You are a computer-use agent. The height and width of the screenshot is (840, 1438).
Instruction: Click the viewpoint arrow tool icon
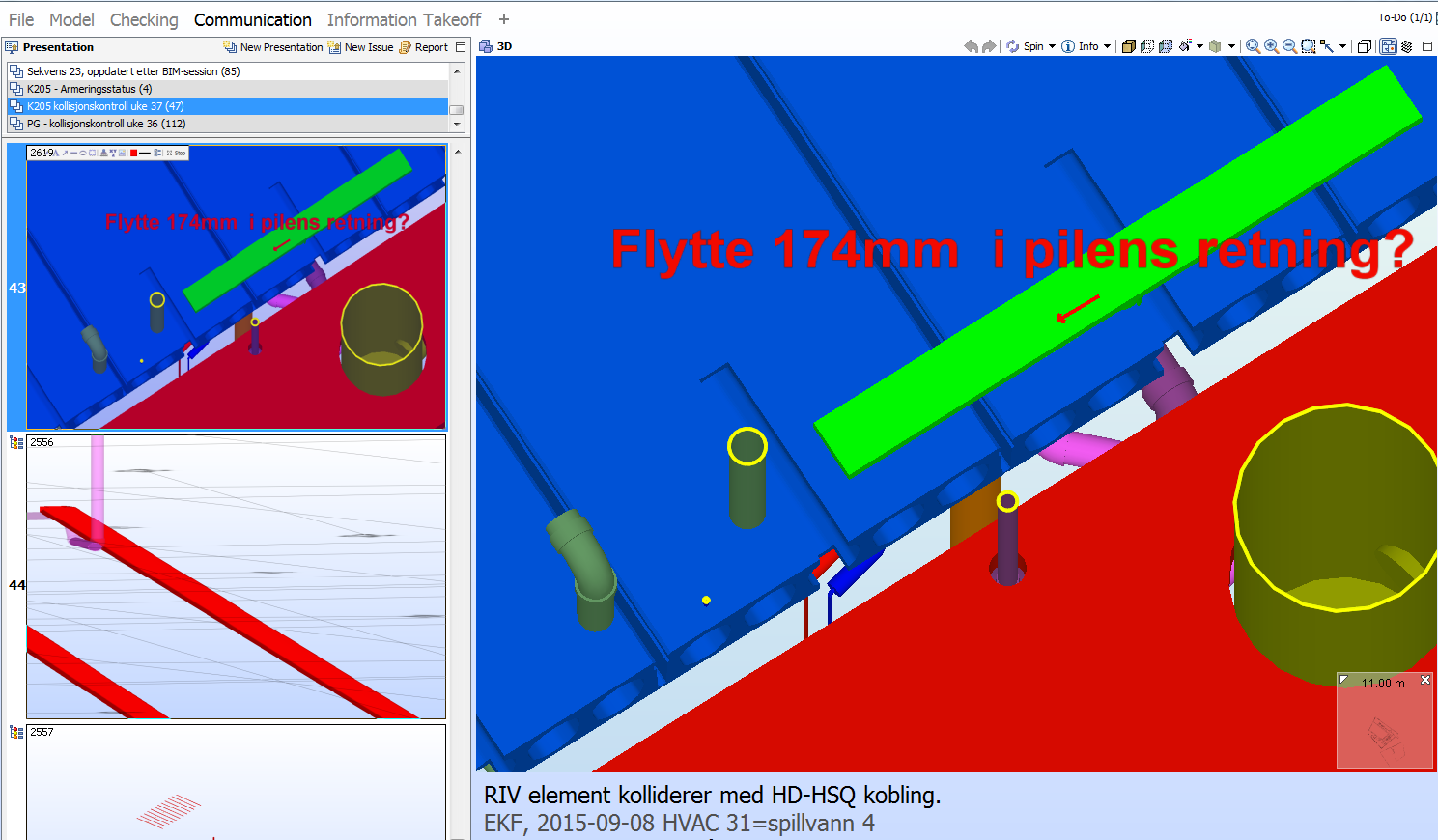click(x=1327, y=46)
